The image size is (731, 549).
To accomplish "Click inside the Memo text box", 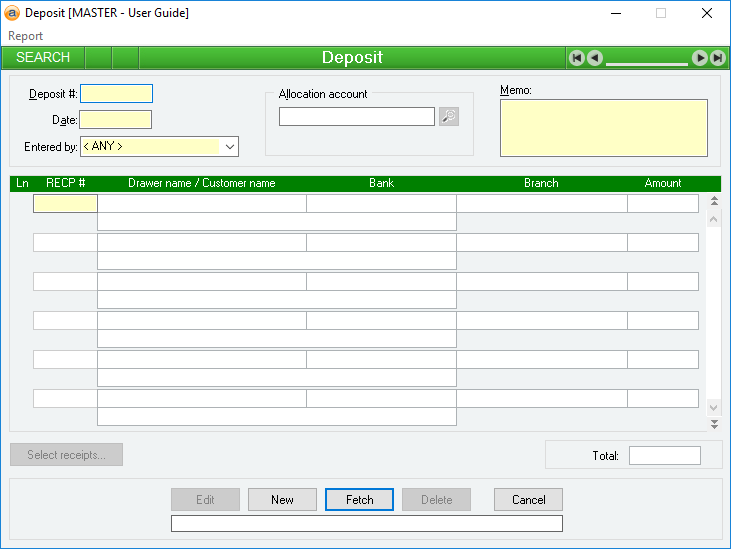I will 603,128.
